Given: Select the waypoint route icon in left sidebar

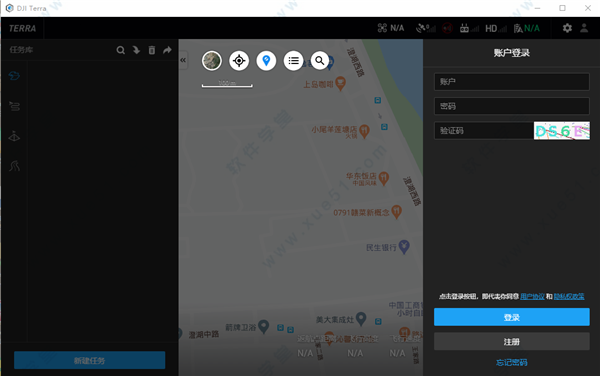Looking at the screenshot, I should coord(14,106).
